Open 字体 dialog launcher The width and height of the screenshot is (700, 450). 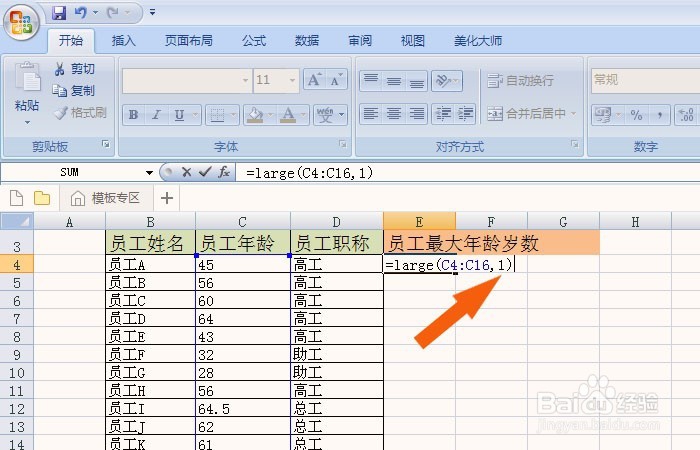tap(342, 144)
